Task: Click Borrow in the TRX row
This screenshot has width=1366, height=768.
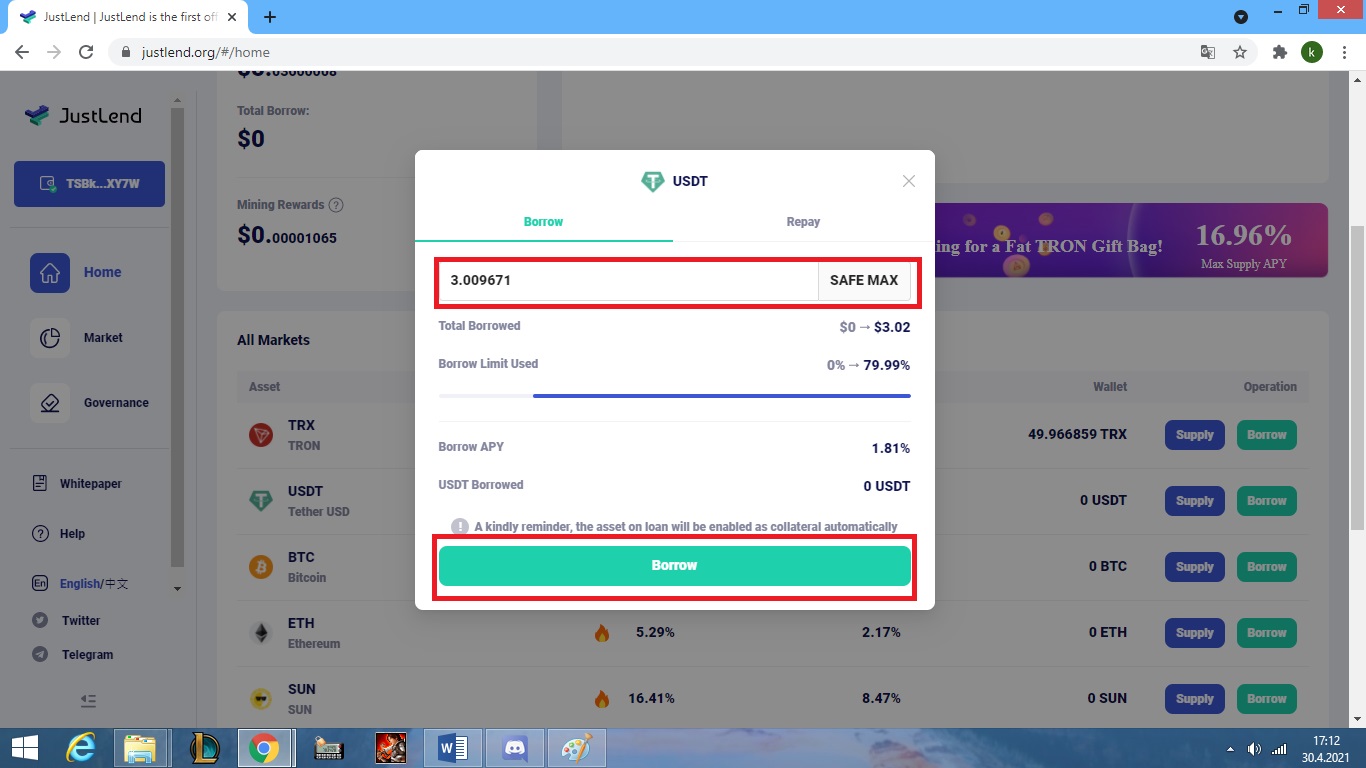Action: (1266, 435)
